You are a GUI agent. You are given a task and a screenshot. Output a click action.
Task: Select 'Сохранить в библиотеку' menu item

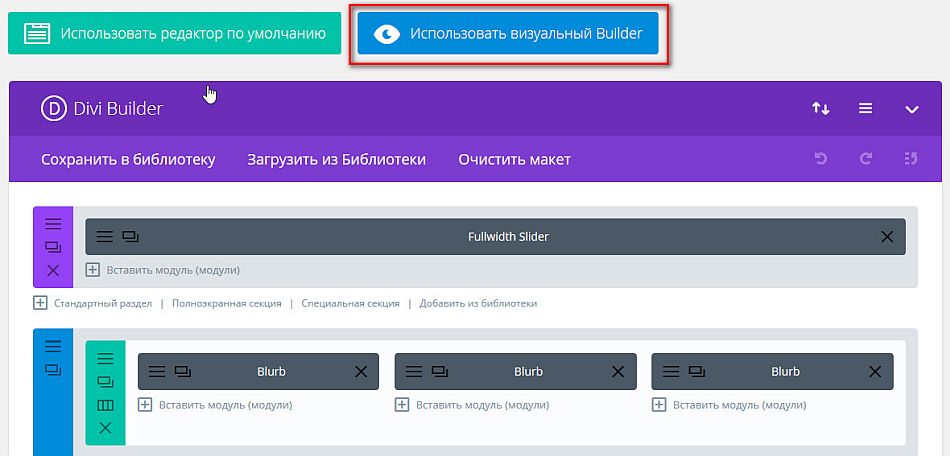tap(128, 160)
